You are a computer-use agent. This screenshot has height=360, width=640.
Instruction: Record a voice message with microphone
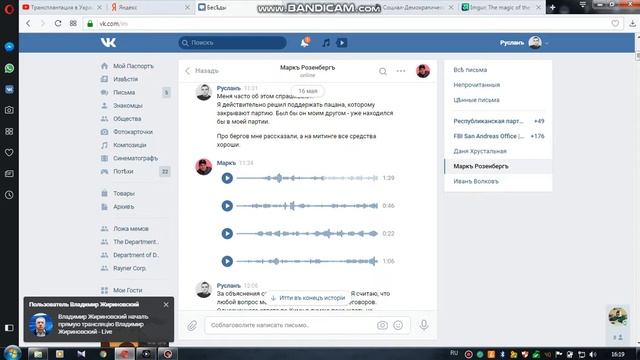click(424, 325)
